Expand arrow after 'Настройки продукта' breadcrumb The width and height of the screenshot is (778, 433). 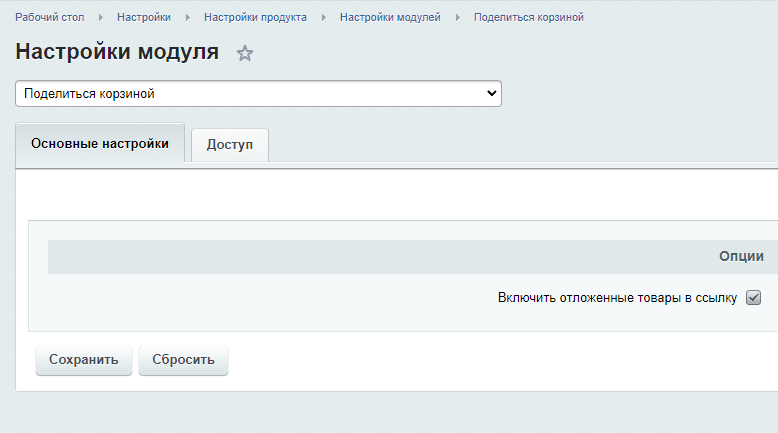point(324,18)
